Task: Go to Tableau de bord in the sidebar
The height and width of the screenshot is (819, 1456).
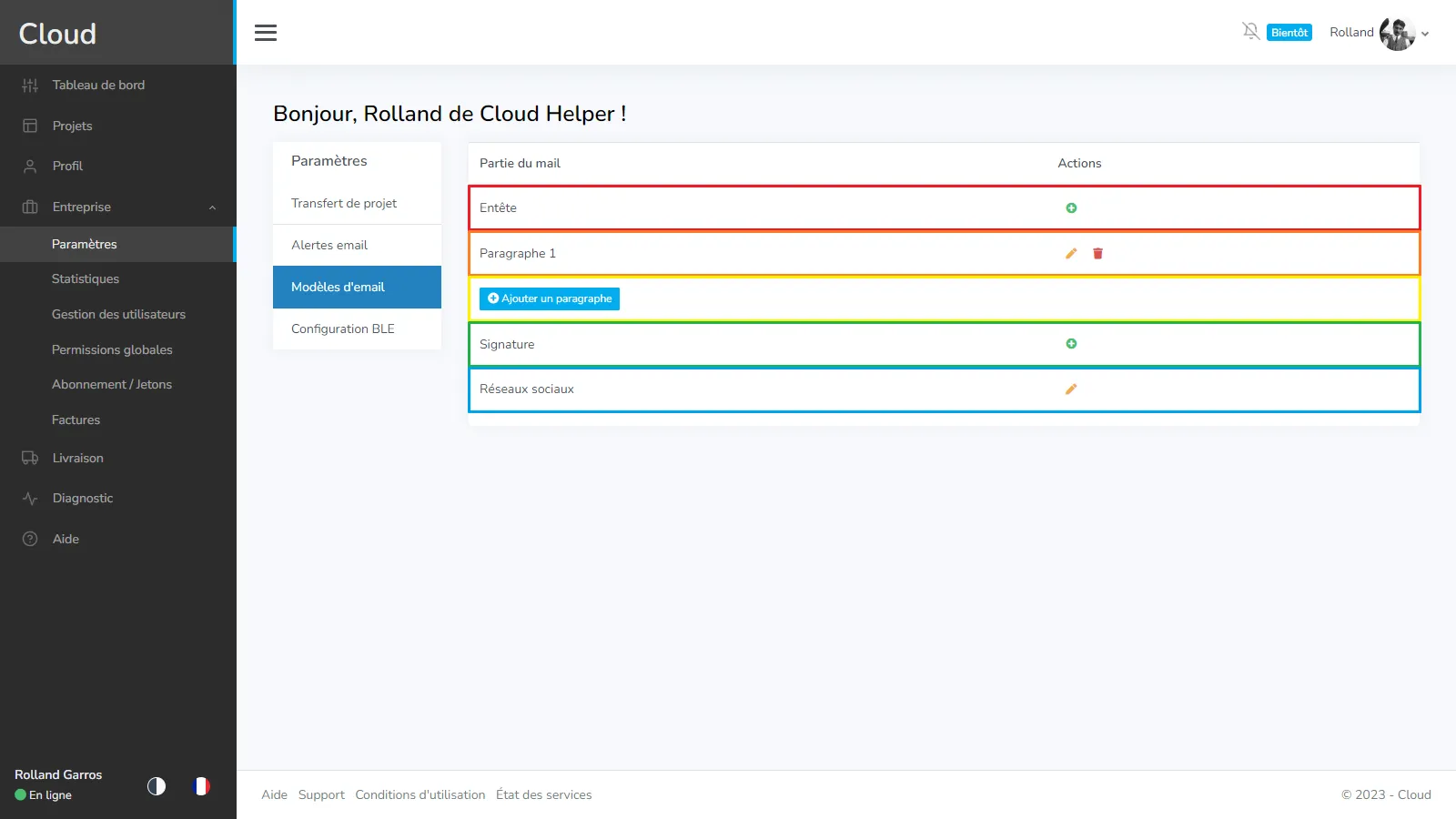Action: click(98, 86)
